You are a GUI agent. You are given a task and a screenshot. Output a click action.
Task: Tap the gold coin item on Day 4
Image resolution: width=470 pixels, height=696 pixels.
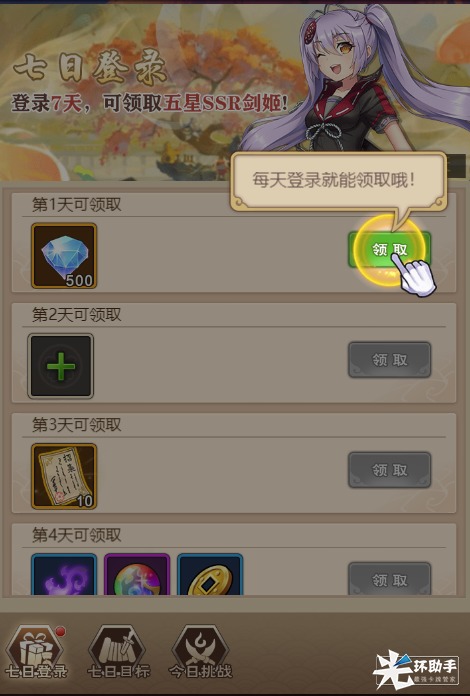click(x=210, y=574)
